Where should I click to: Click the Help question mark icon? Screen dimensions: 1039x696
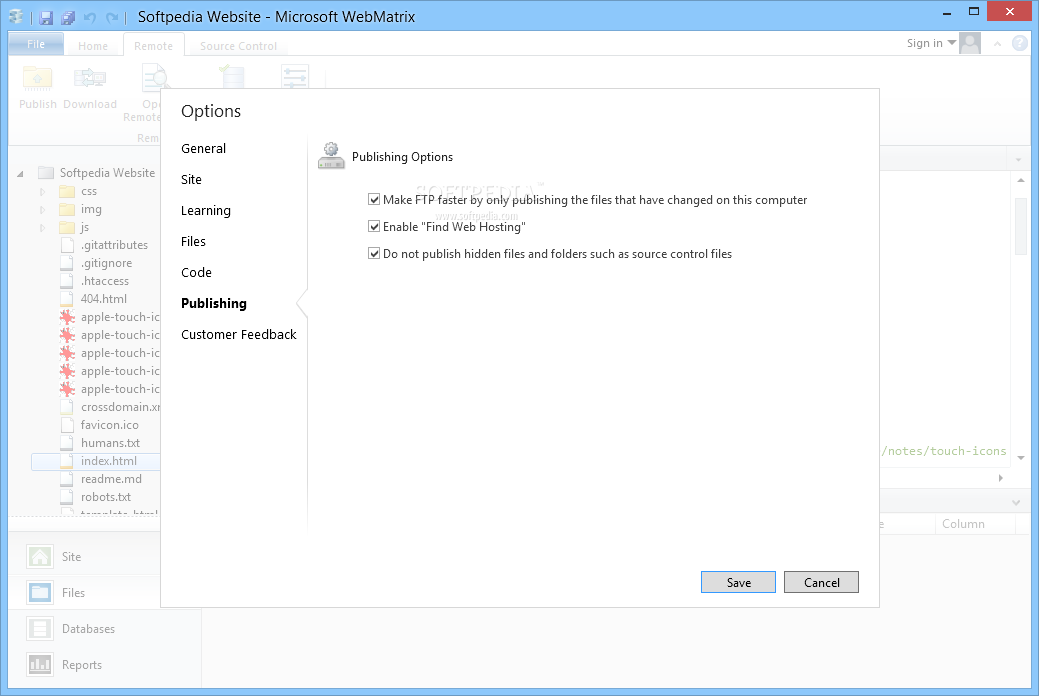click(1020, 43)
